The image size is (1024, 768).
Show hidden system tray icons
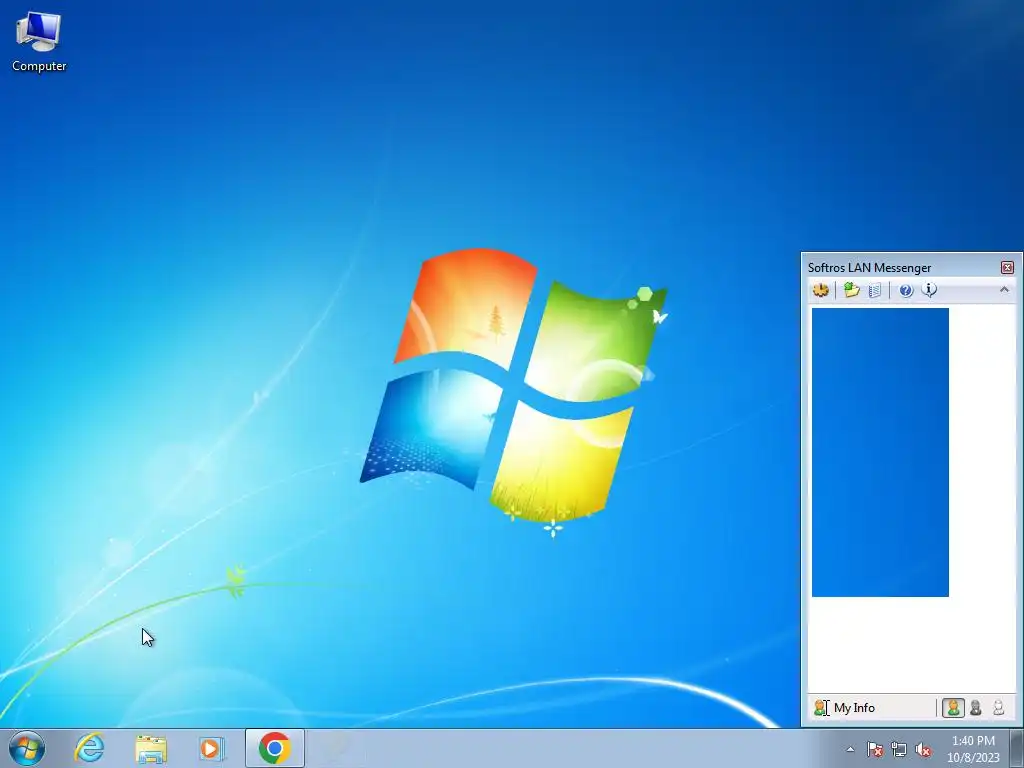point(850,749)
